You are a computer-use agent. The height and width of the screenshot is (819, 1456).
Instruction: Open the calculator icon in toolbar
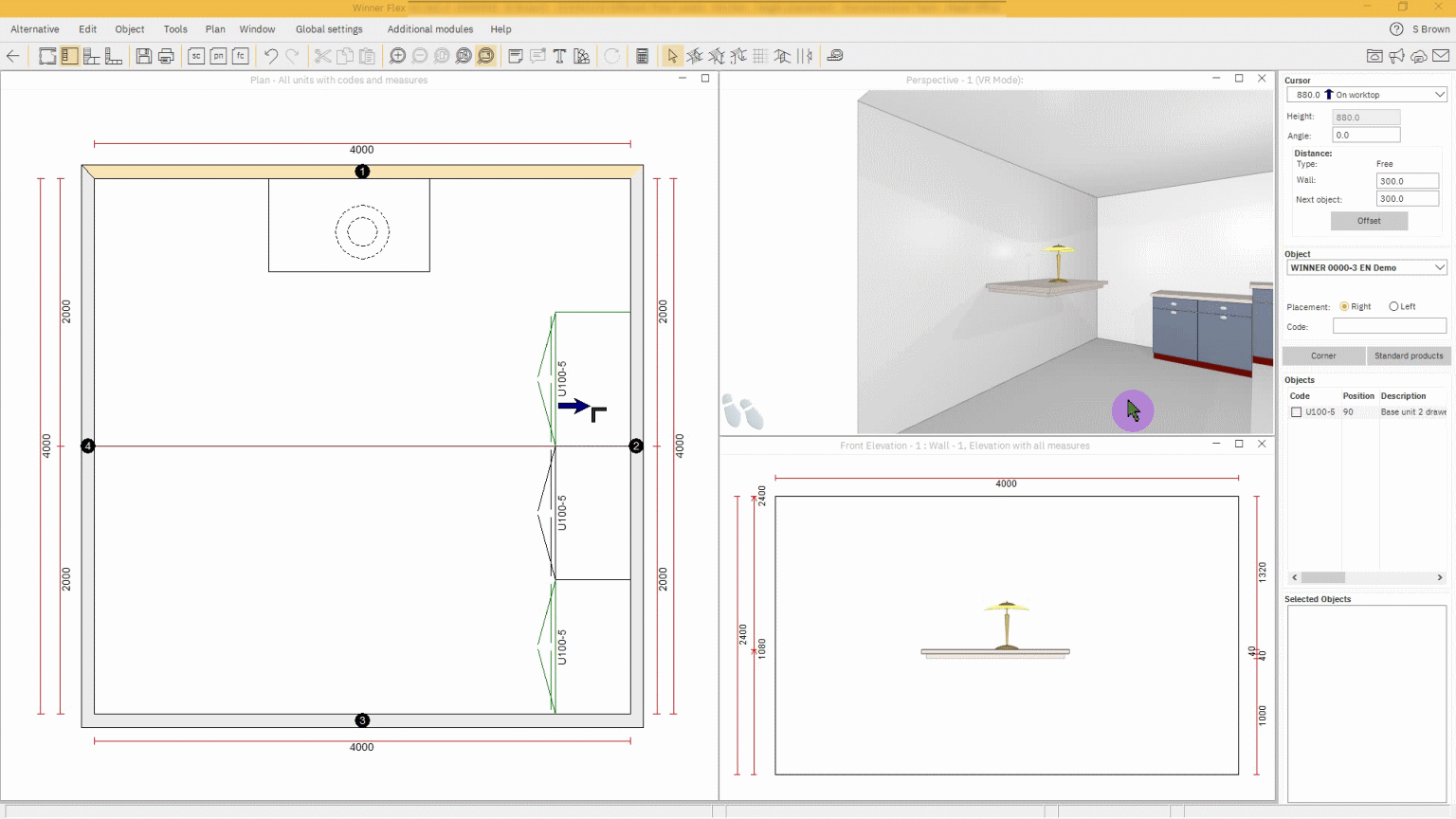click(x=642, y=56)
